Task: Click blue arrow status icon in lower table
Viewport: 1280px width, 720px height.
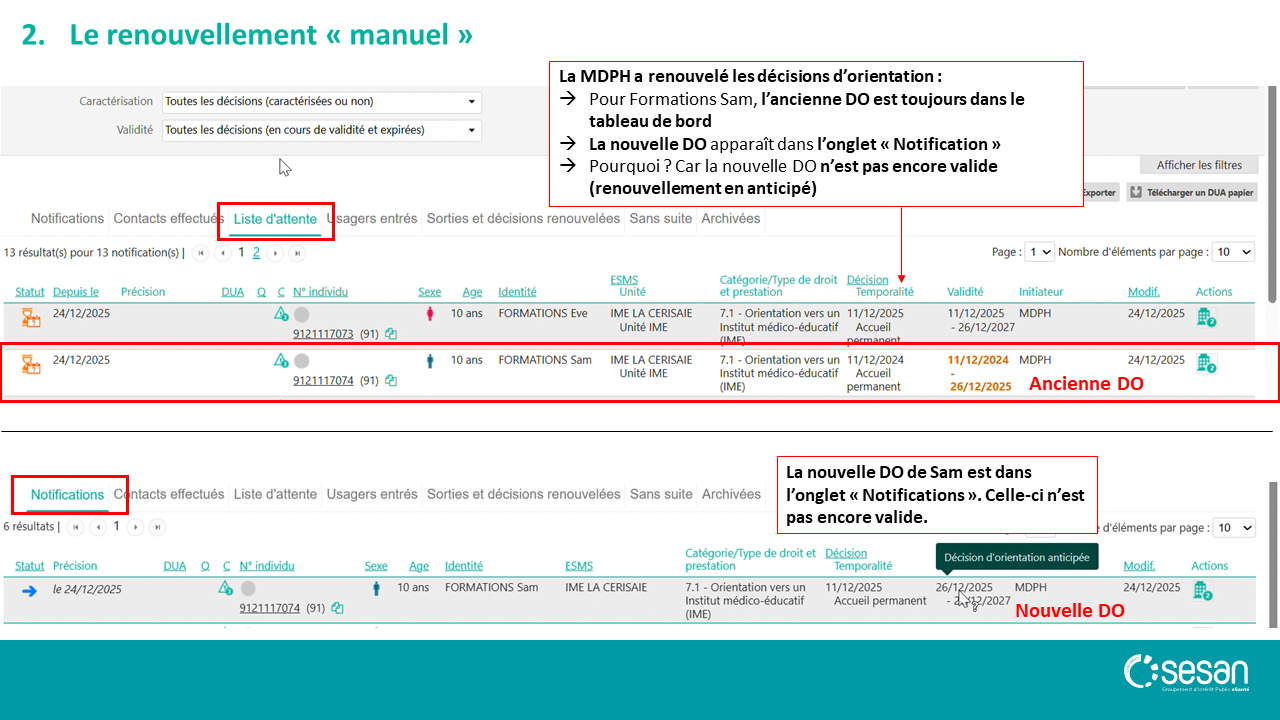Action: click(x=29, y=590)
